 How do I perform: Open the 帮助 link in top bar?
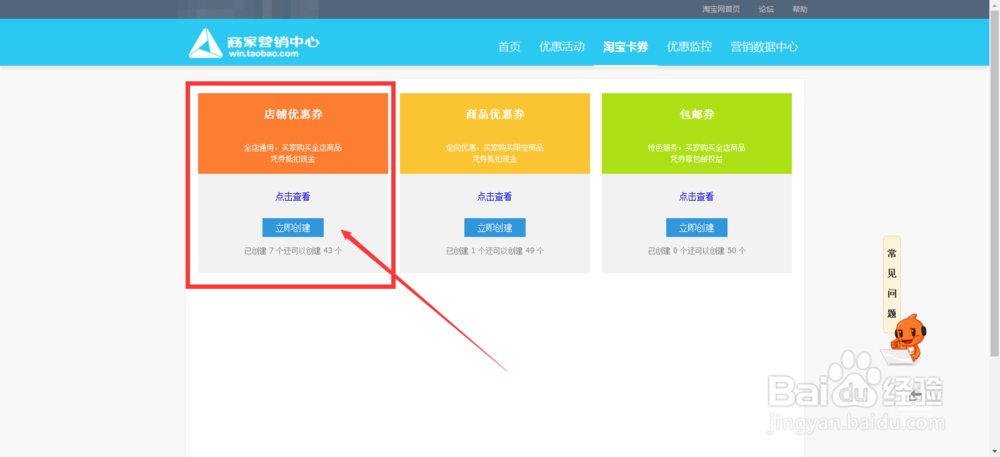click(x=800, y=10)
